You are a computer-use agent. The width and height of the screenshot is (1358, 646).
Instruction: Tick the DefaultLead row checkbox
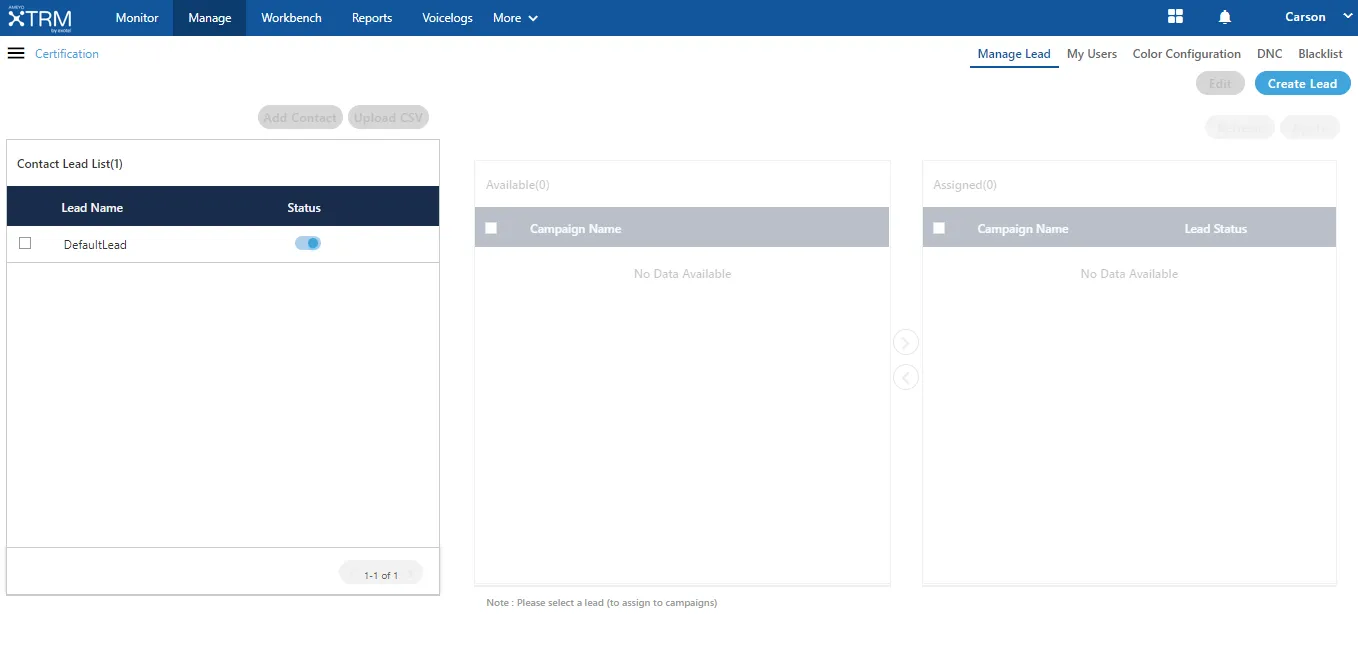coord(25,243)
